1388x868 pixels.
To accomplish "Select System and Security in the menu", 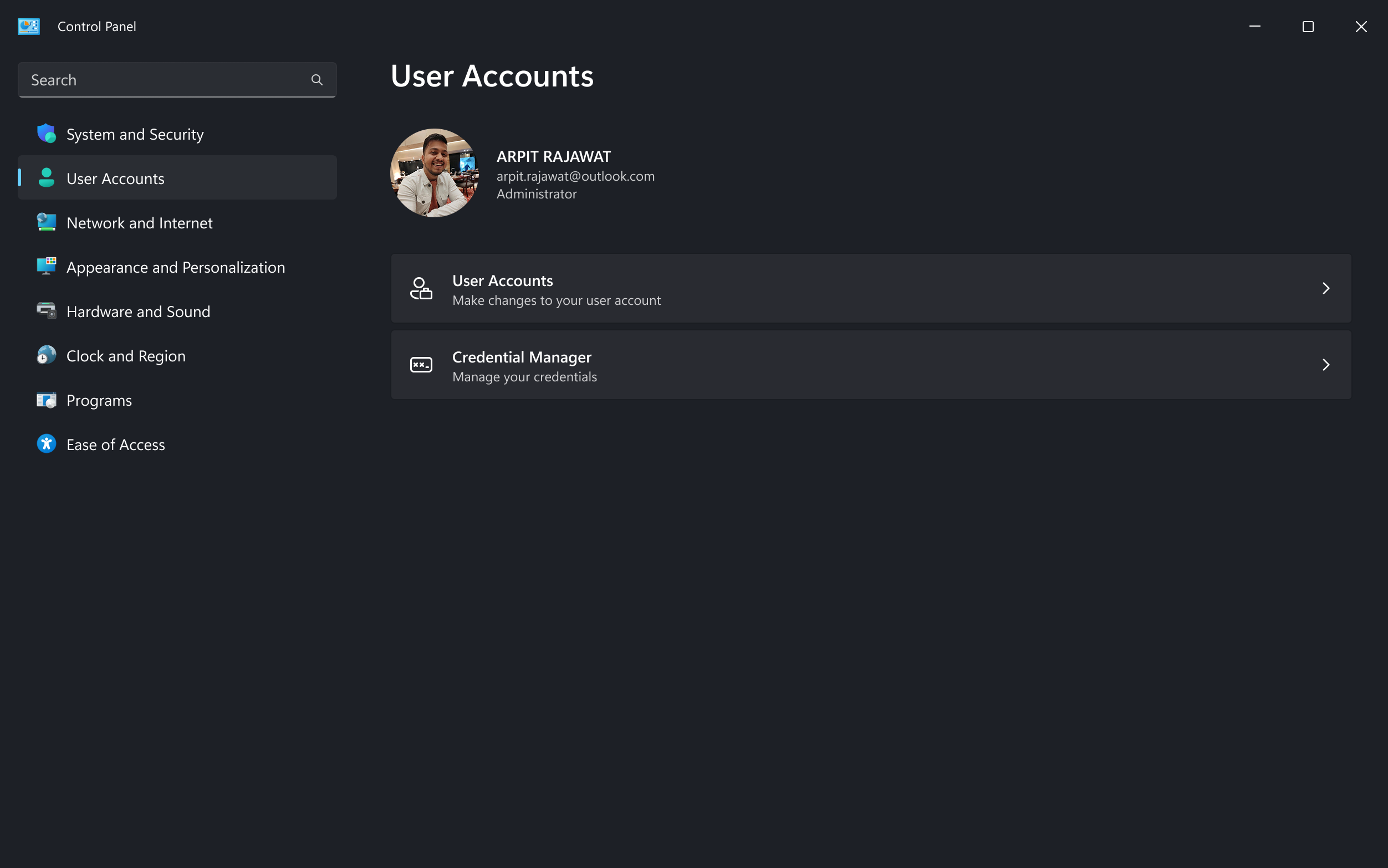I will tap(134, 133).
